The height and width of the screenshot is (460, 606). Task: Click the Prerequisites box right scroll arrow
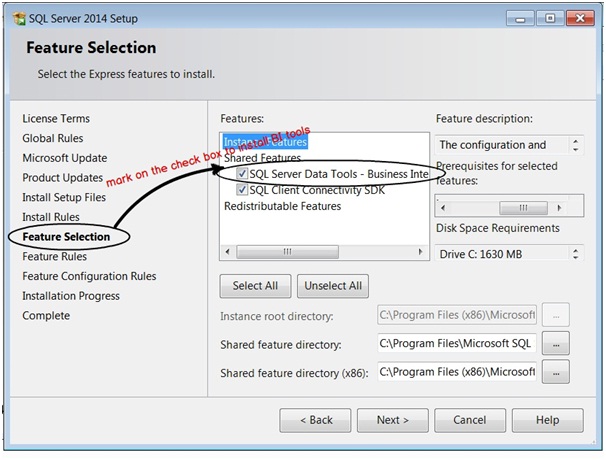(559, 208)
